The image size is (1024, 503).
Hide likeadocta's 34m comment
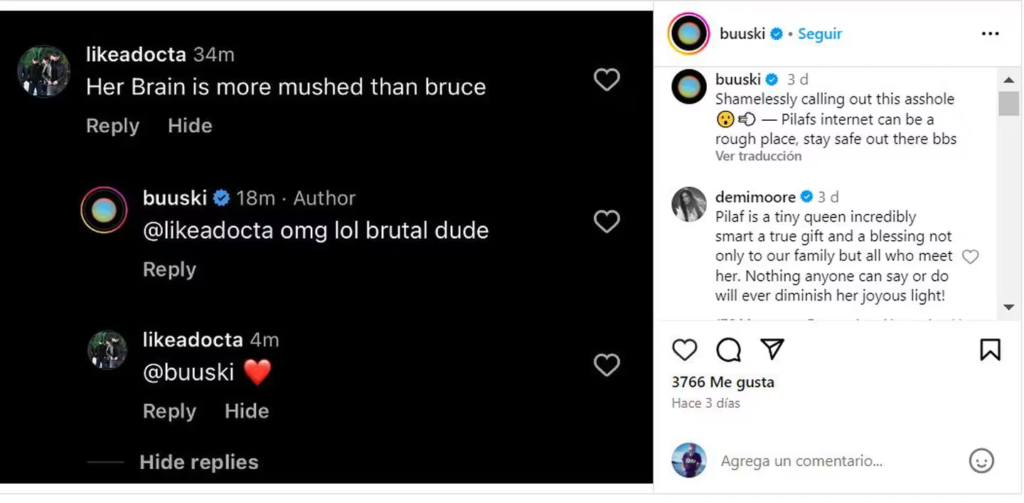(190, 126)
